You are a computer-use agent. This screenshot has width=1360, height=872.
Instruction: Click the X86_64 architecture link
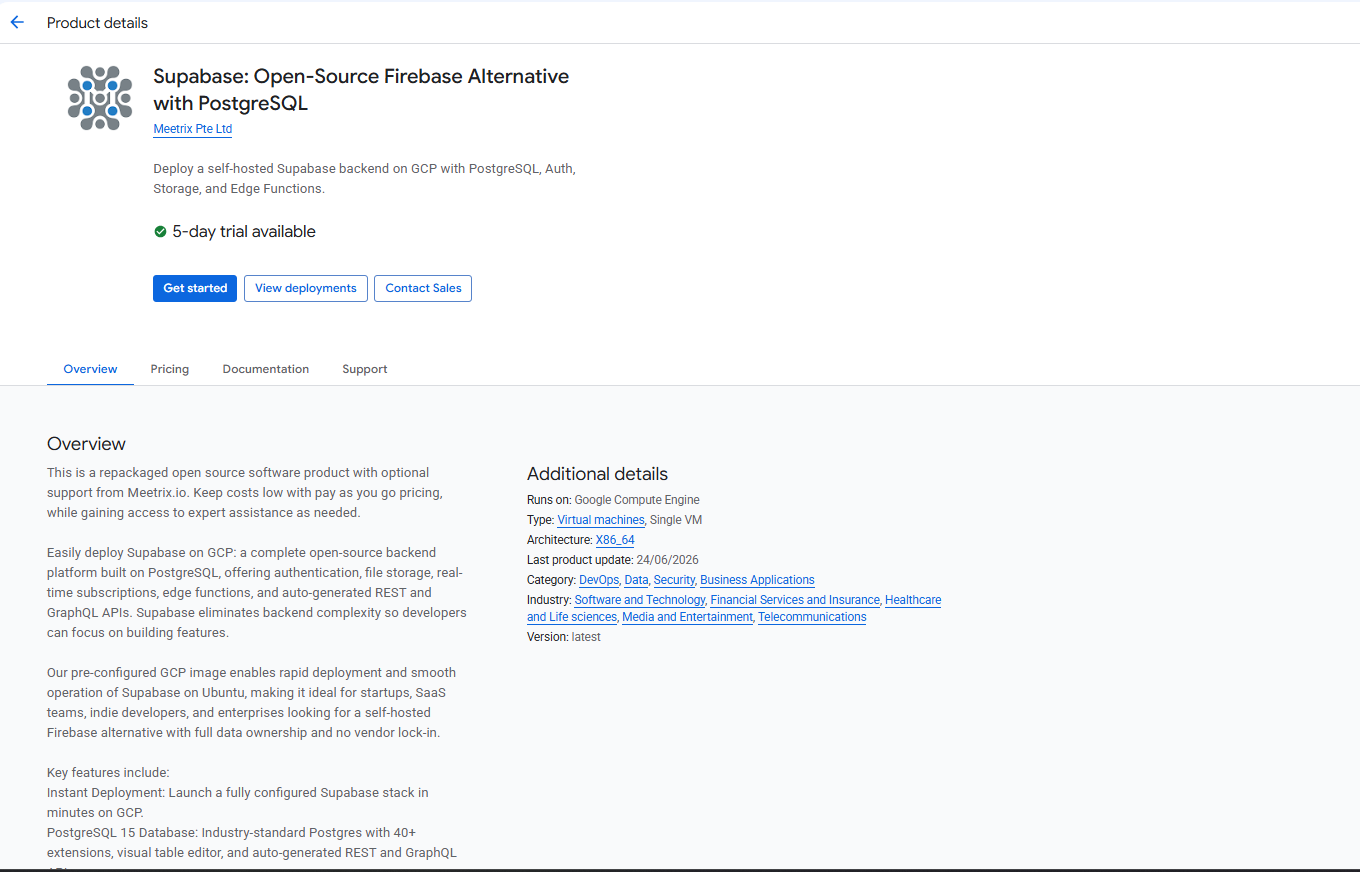615,540
